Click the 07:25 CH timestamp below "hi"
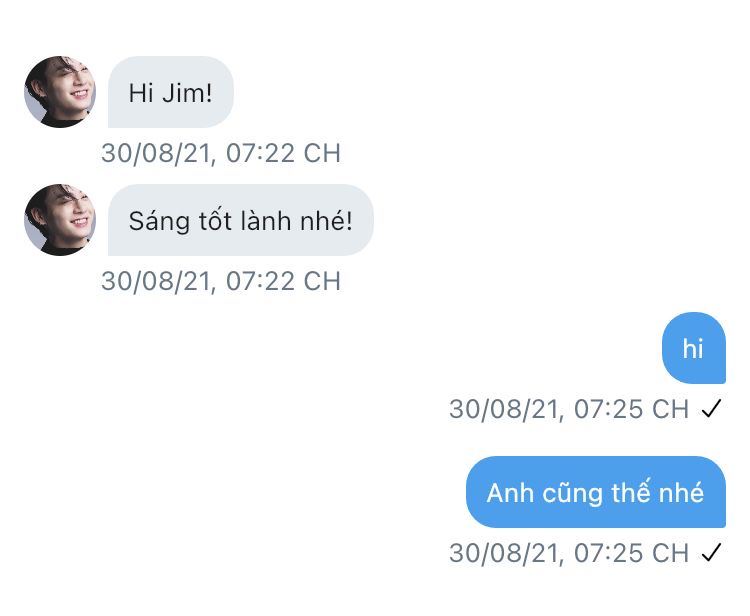 [569, 409]
